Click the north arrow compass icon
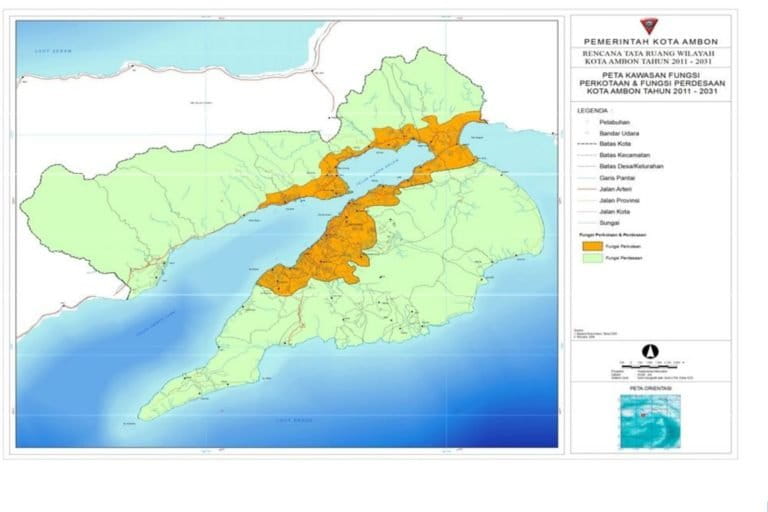 click(651, 351)
